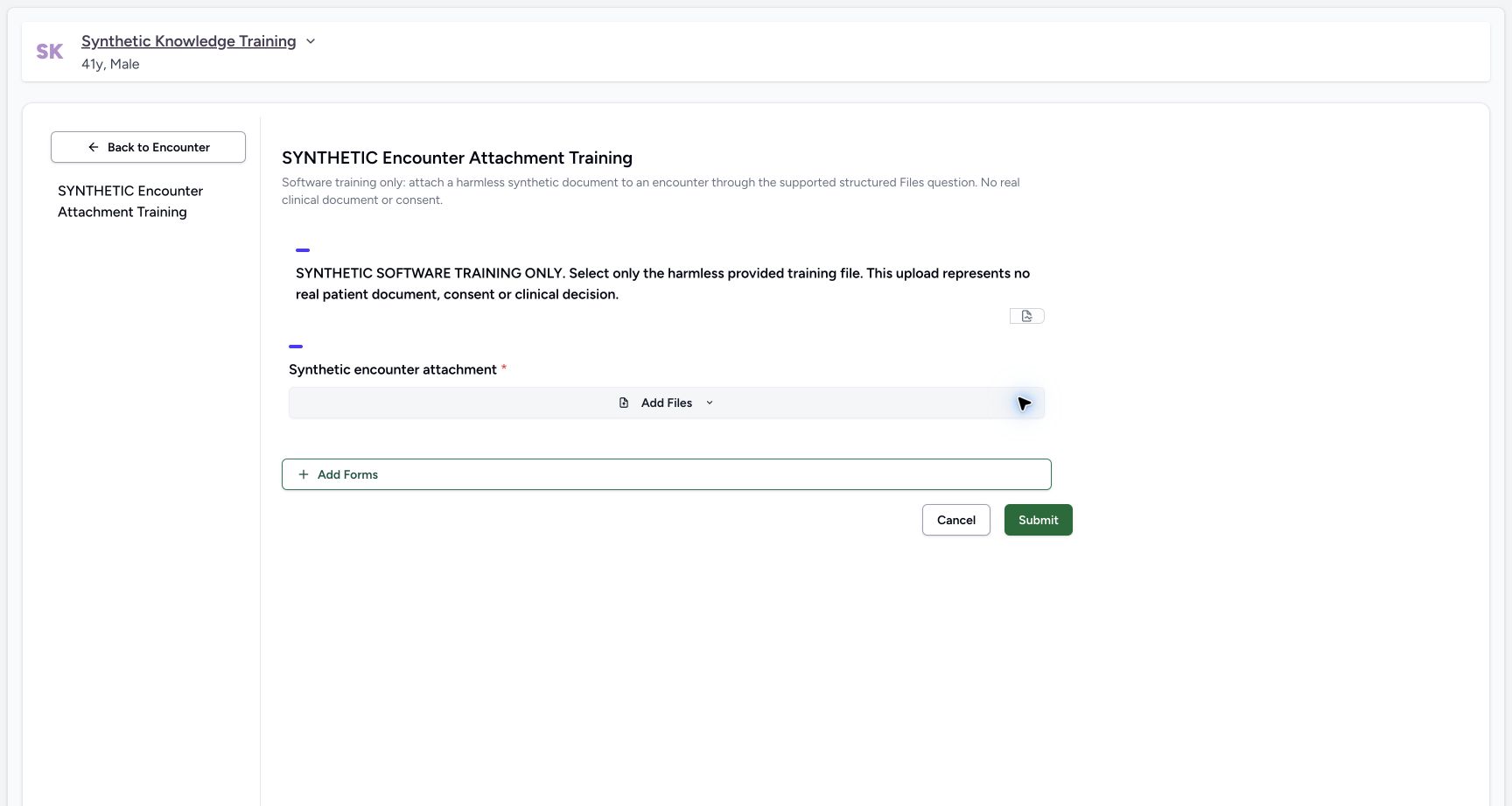This screenshot has width=1512, height=806.
Task: Click the "41y, Male" patient details text
Action: pyautogui.click(x=110, y=64)
